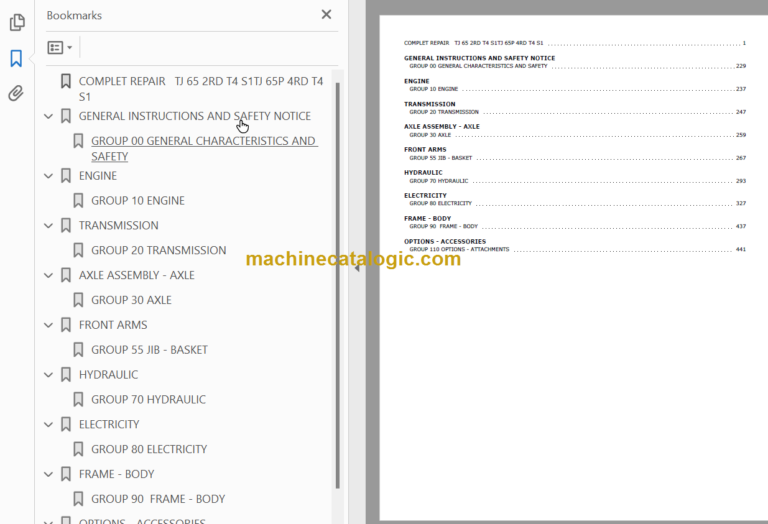This screenshot has height=524, width=768.
Task: Open the bookmark options dropdown menu
Action: click(60, 48)
